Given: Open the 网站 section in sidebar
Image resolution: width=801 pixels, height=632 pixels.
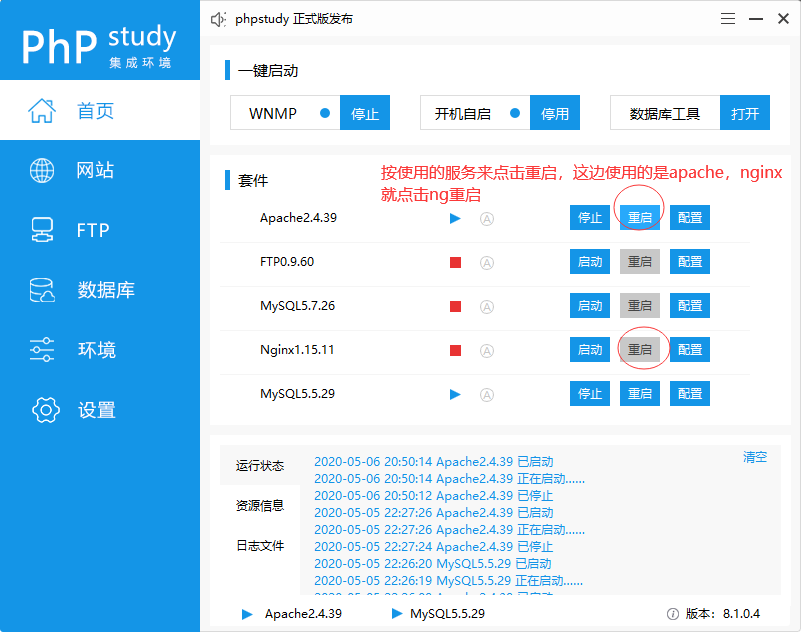Looking at the screenshot, I should pyautogui.click(x=95, y=170).
